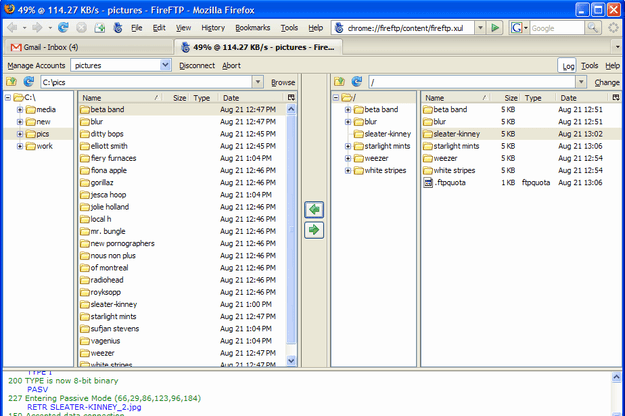
Task: Click the Change button for remote path
Action: pyautogui.click(x=607, y=82)
